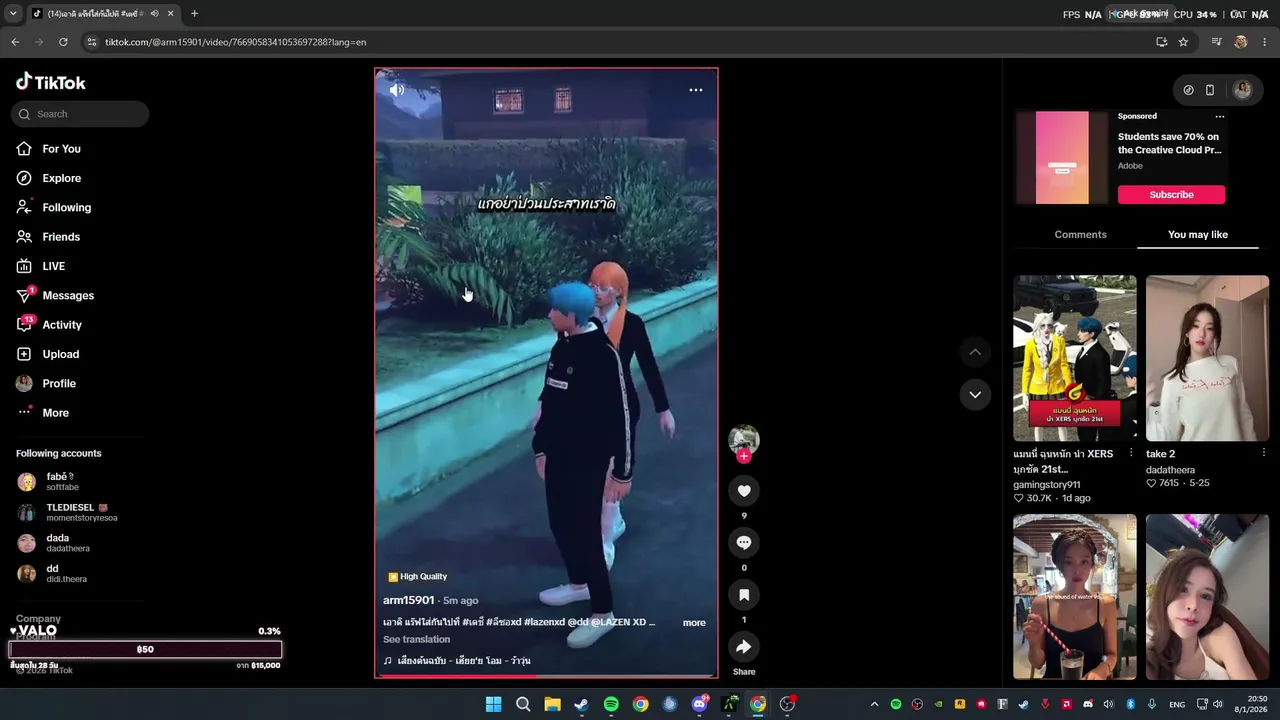Open the video's original sound music link

(457, 661)
